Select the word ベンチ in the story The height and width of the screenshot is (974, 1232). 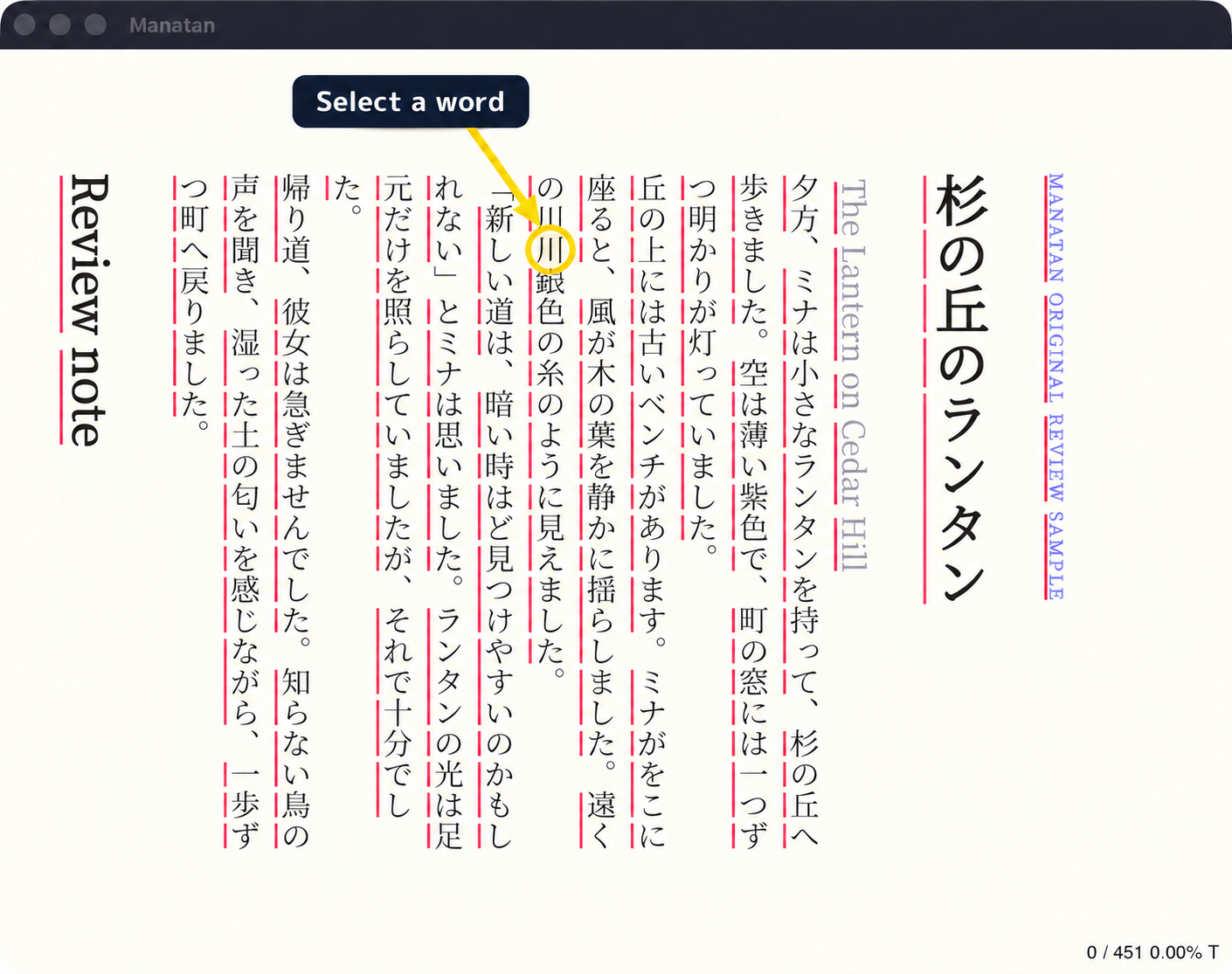coord(652,435)
